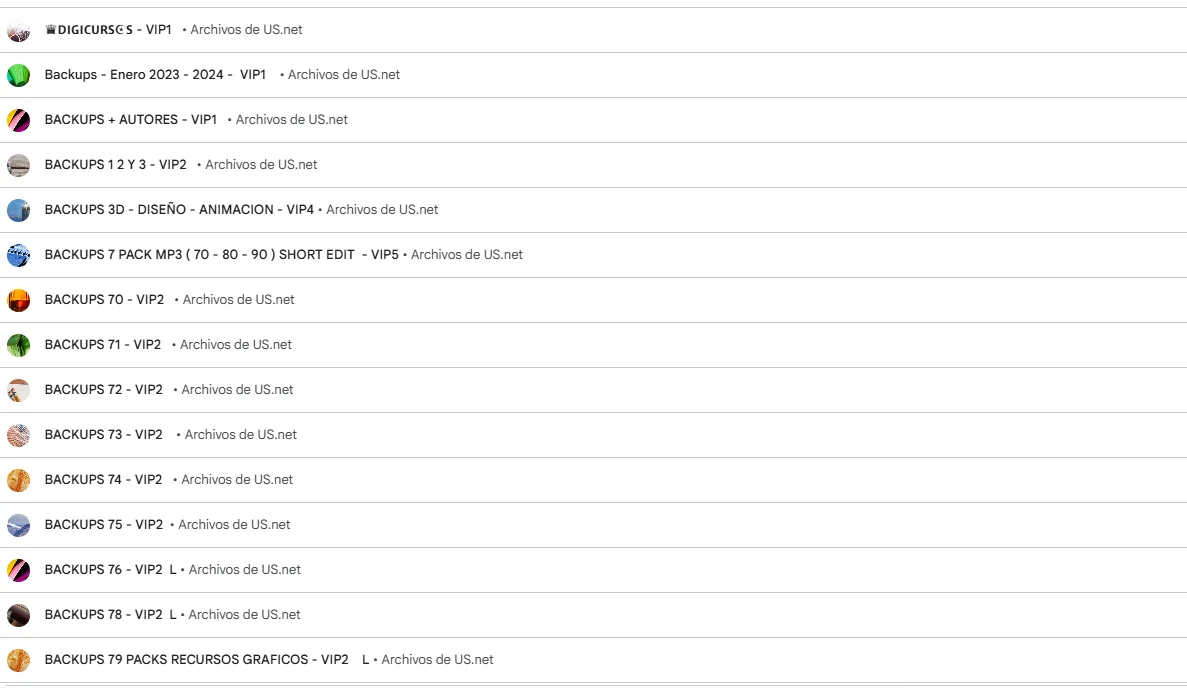Select BACKUPS 74 - VIP2 row title
This screenshot has width=1187, height=688.
click(104, 480)
